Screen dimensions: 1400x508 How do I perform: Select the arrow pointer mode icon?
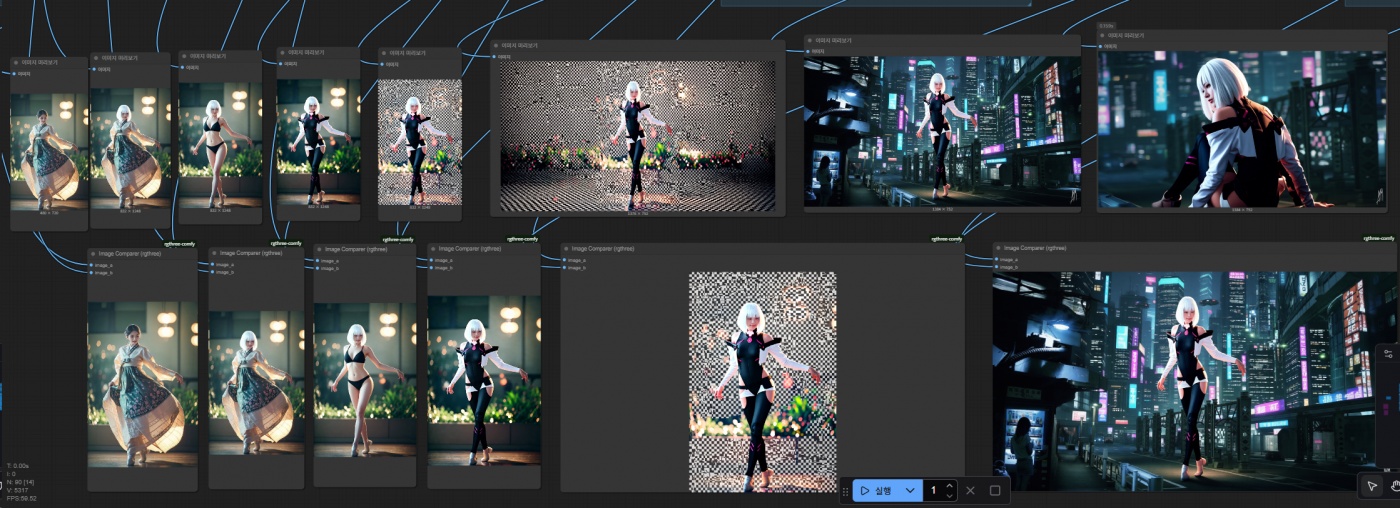pyautogui.click(x=1372, y=486)
